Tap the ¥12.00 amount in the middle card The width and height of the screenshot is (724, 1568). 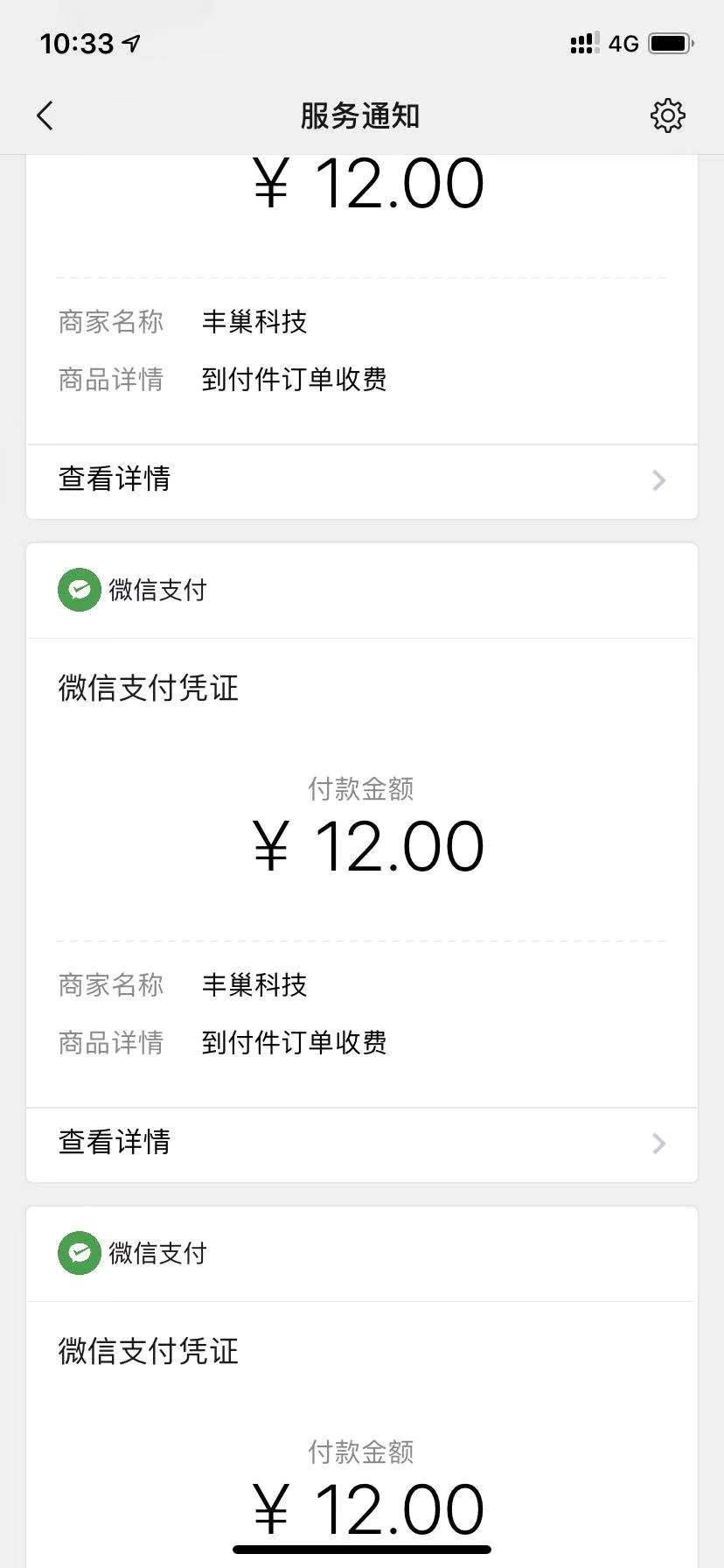tap(368, 847)
